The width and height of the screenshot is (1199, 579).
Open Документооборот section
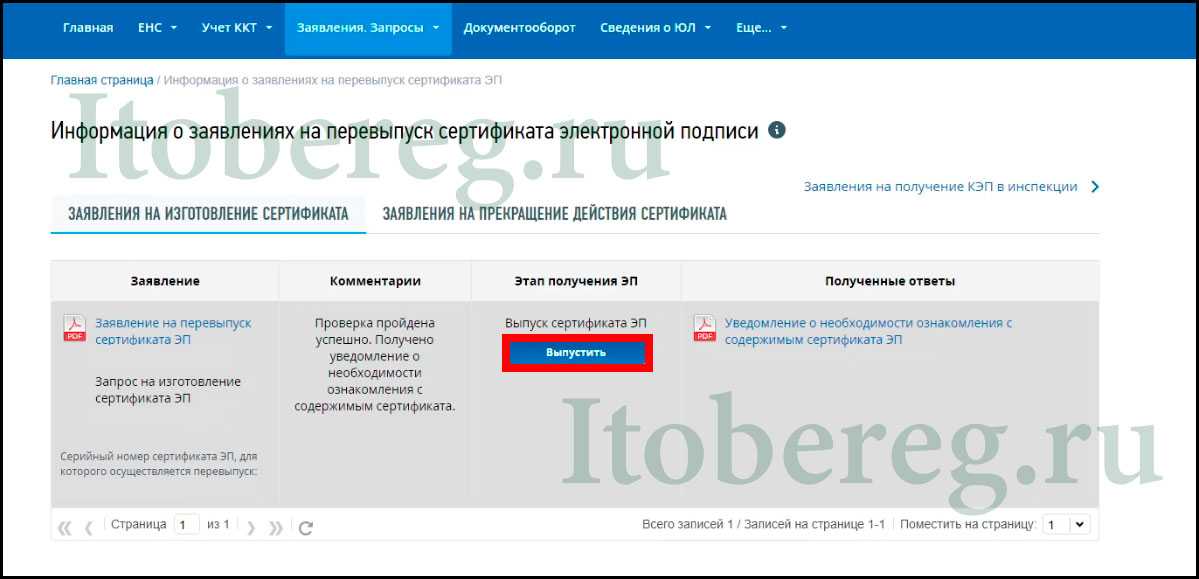(519, 28)
